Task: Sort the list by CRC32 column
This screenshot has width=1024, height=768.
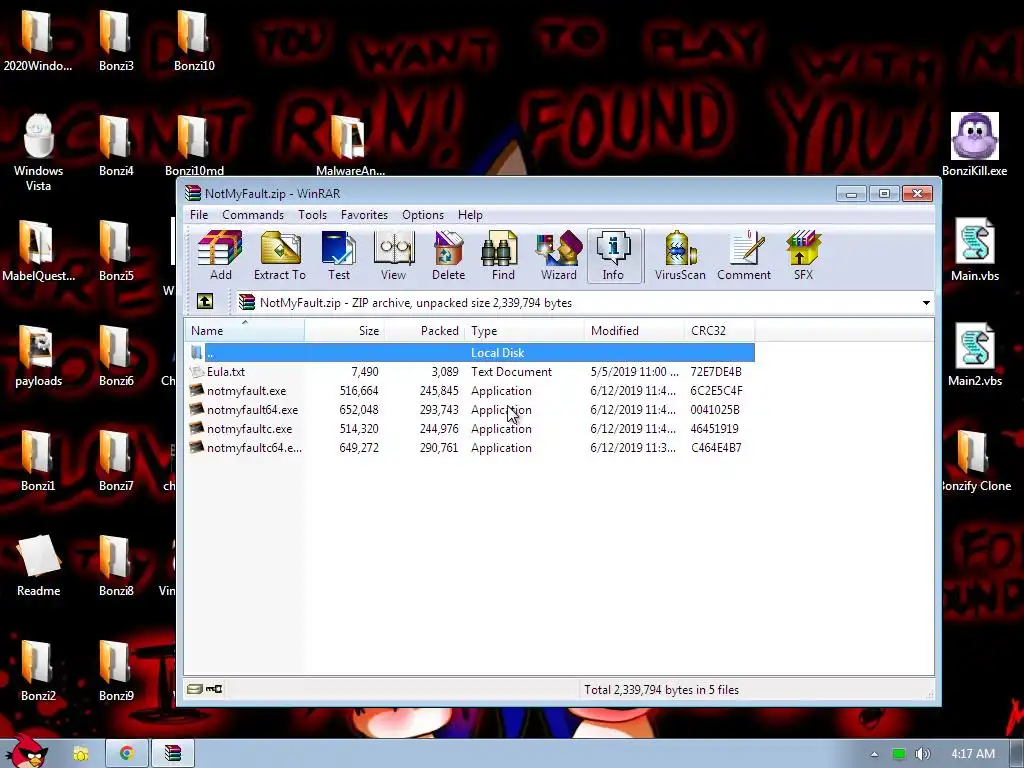Action: tap(720, 330)
